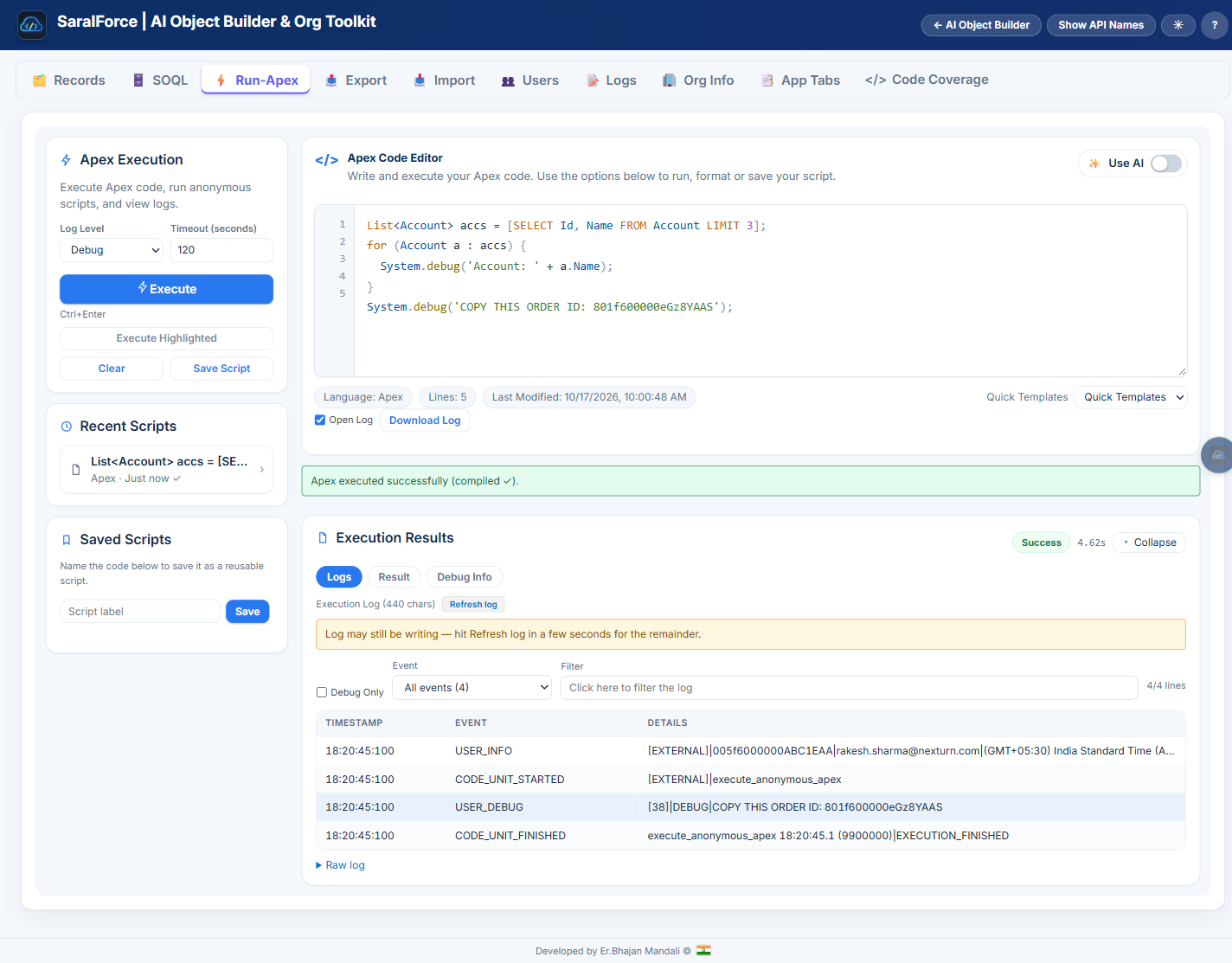
Task: Open the All events (4) dropdown
Action: (472, 688)
